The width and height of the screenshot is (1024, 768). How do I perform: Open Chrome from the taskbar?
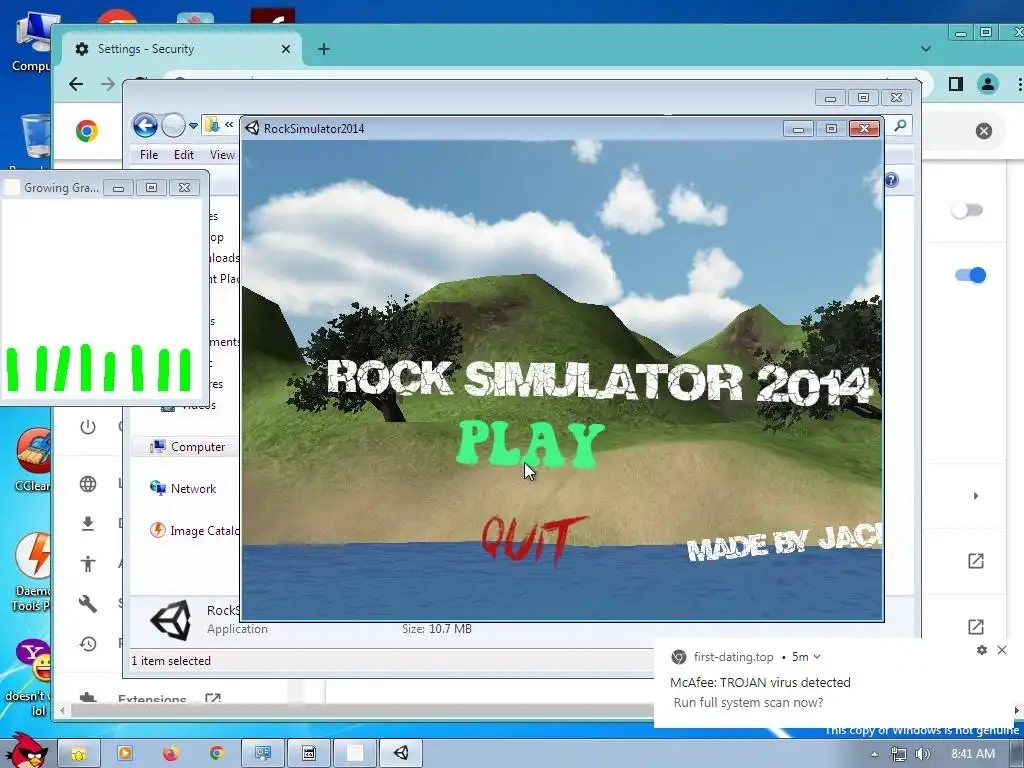tap(217, 754)
